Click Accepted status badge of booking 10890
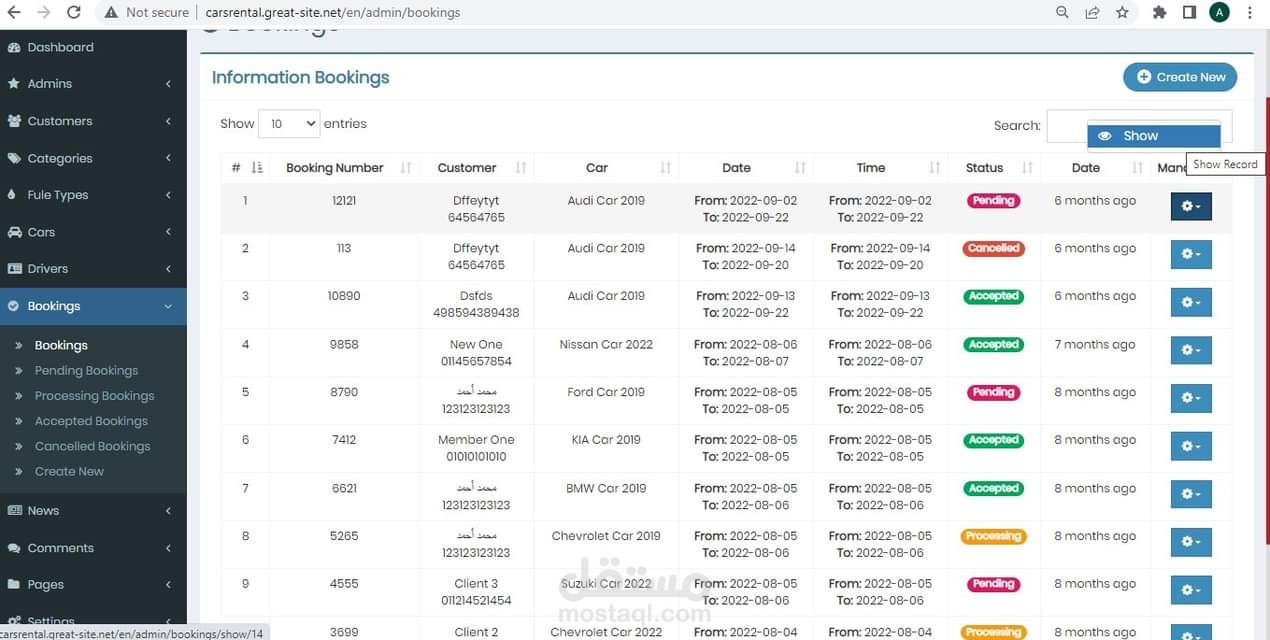Screen dimensions: 1270x640 click(x=994, y=297)
